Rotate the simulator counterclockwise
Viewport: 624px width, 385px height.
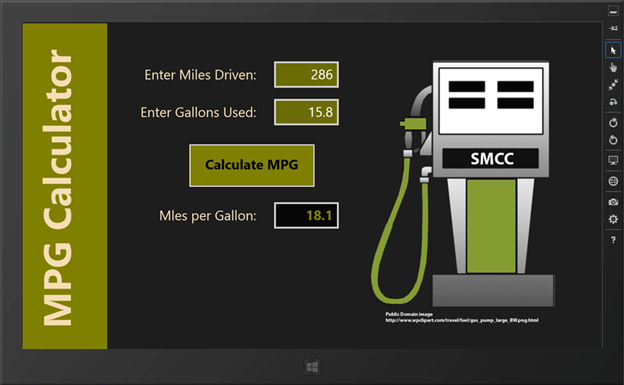click(x=613, y=140)
